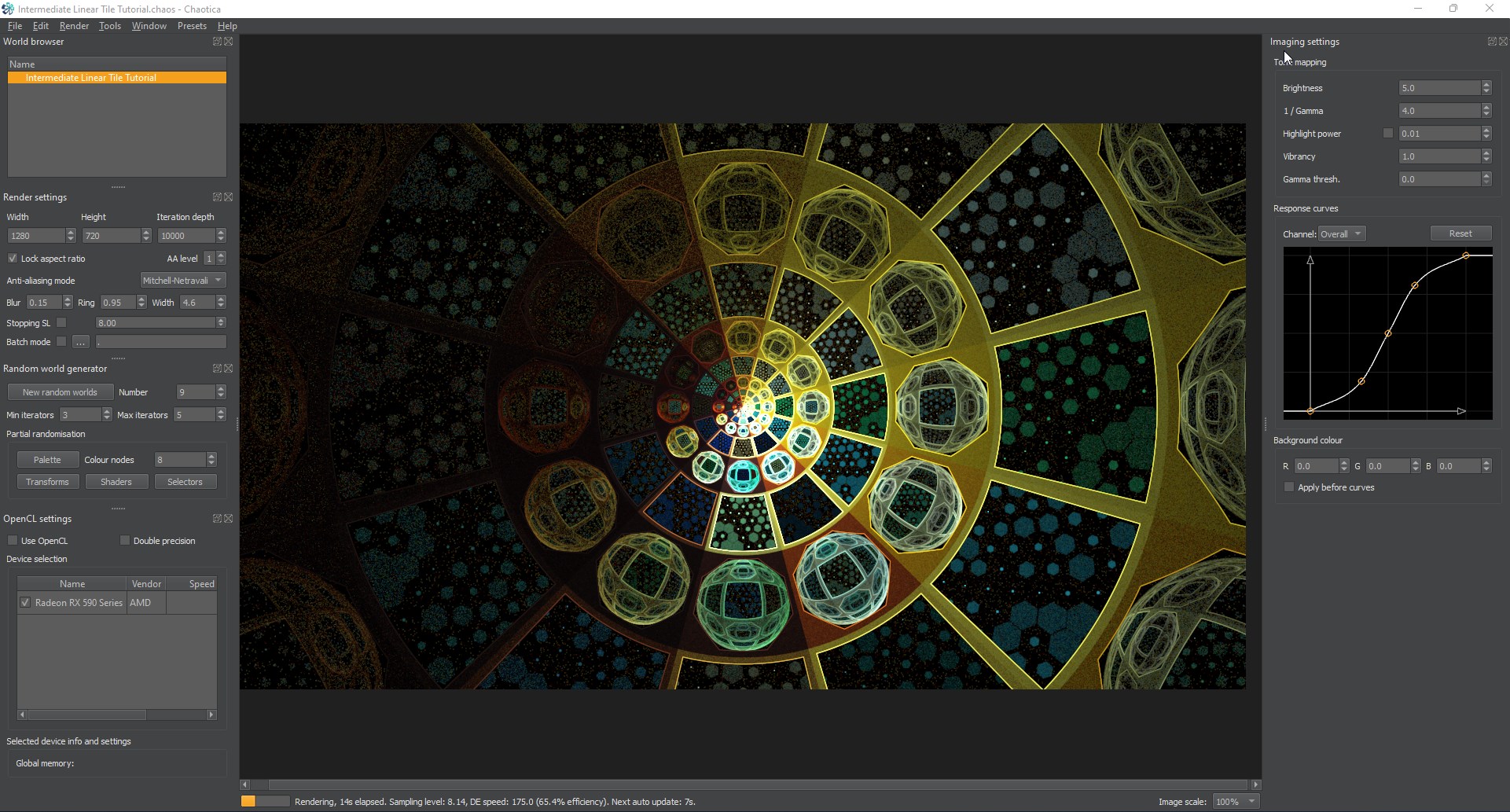Enable the Stopping SL checkbox
Screen dimensions: 1510x812
pos(61,323)
